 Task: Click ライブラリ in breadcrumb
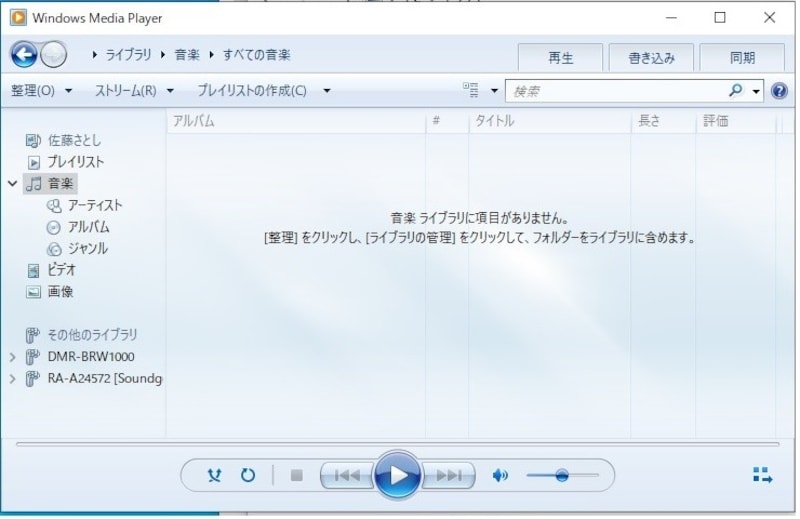[129, 55]
